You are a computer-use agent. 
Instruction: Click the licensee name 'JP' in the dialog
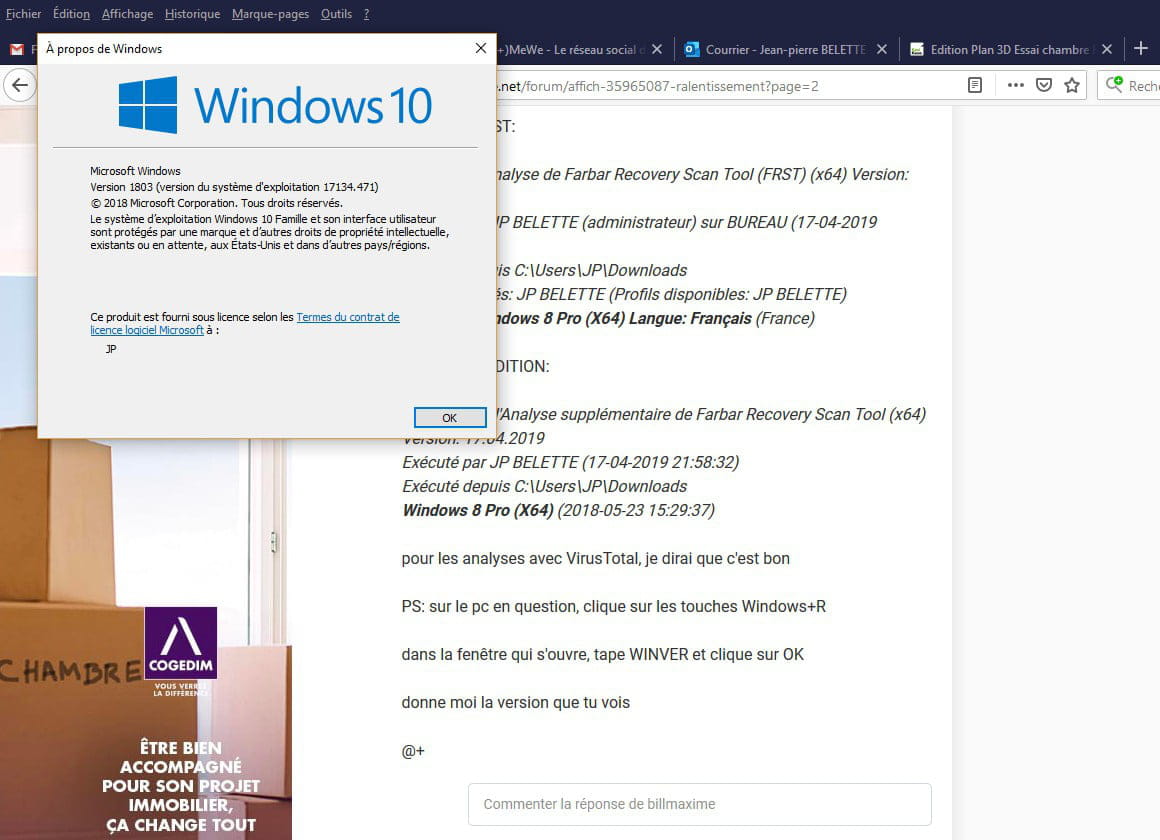coord(111,349)
